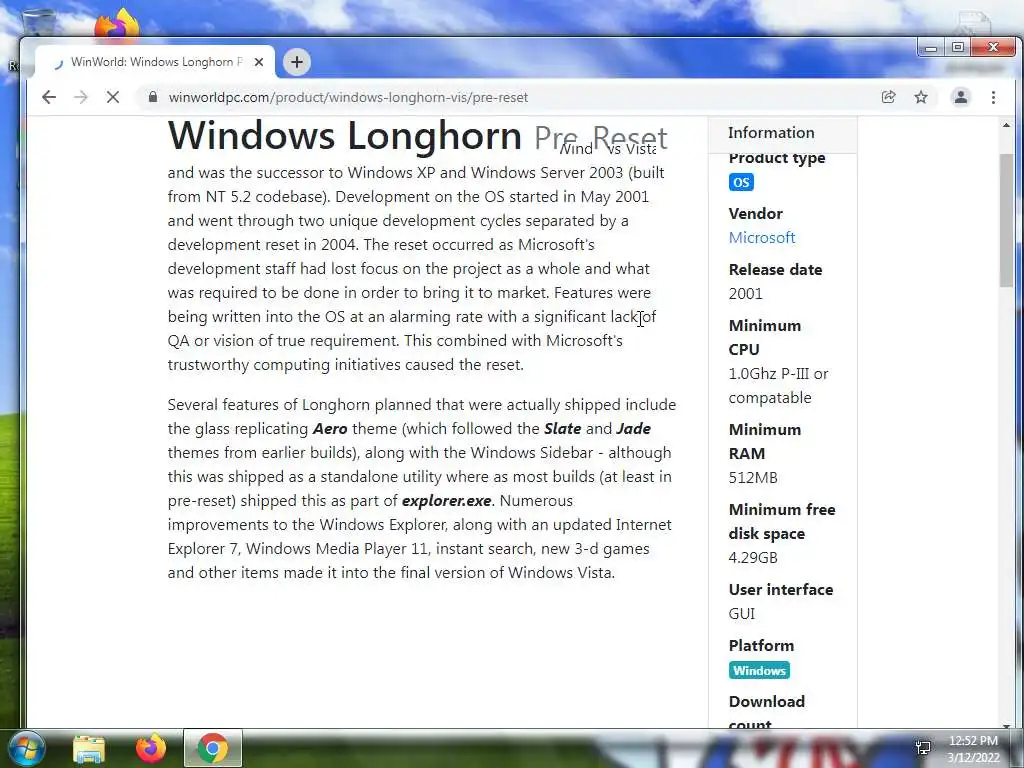Select the WinWorld: Windows Longhorn tab

coord(155,62)
